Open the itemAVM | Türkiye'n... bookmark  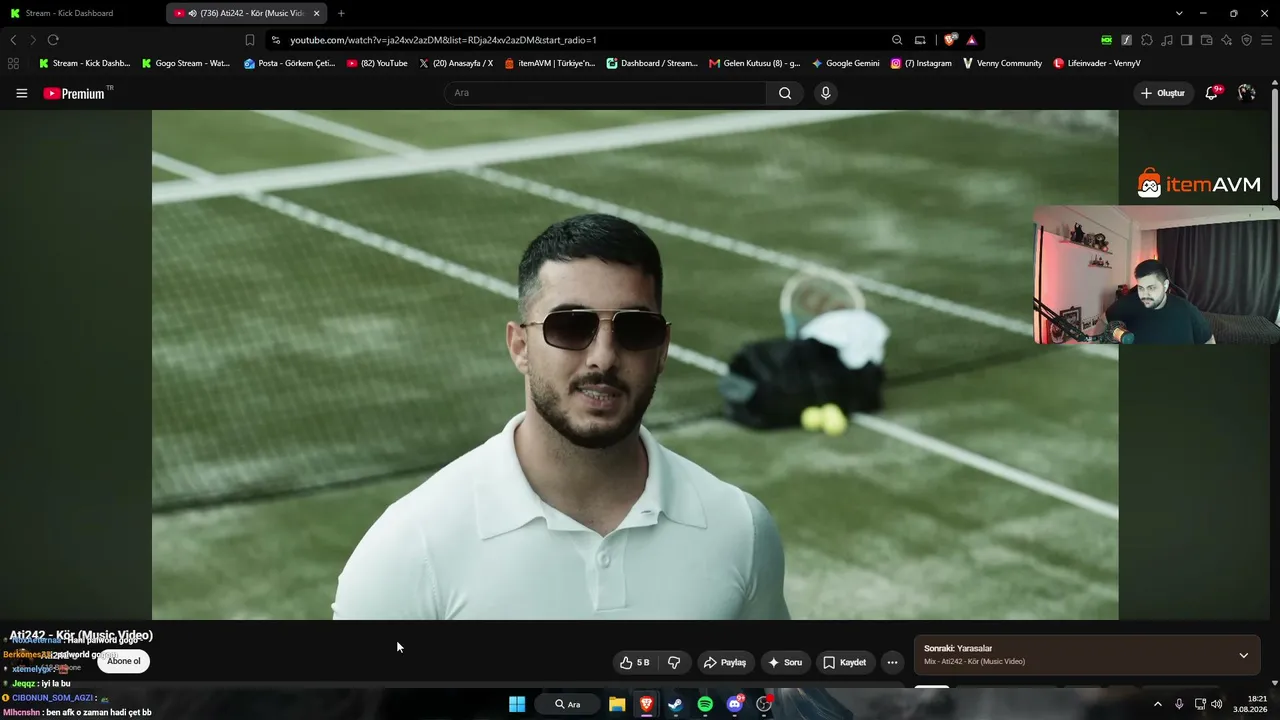point(550,63)
